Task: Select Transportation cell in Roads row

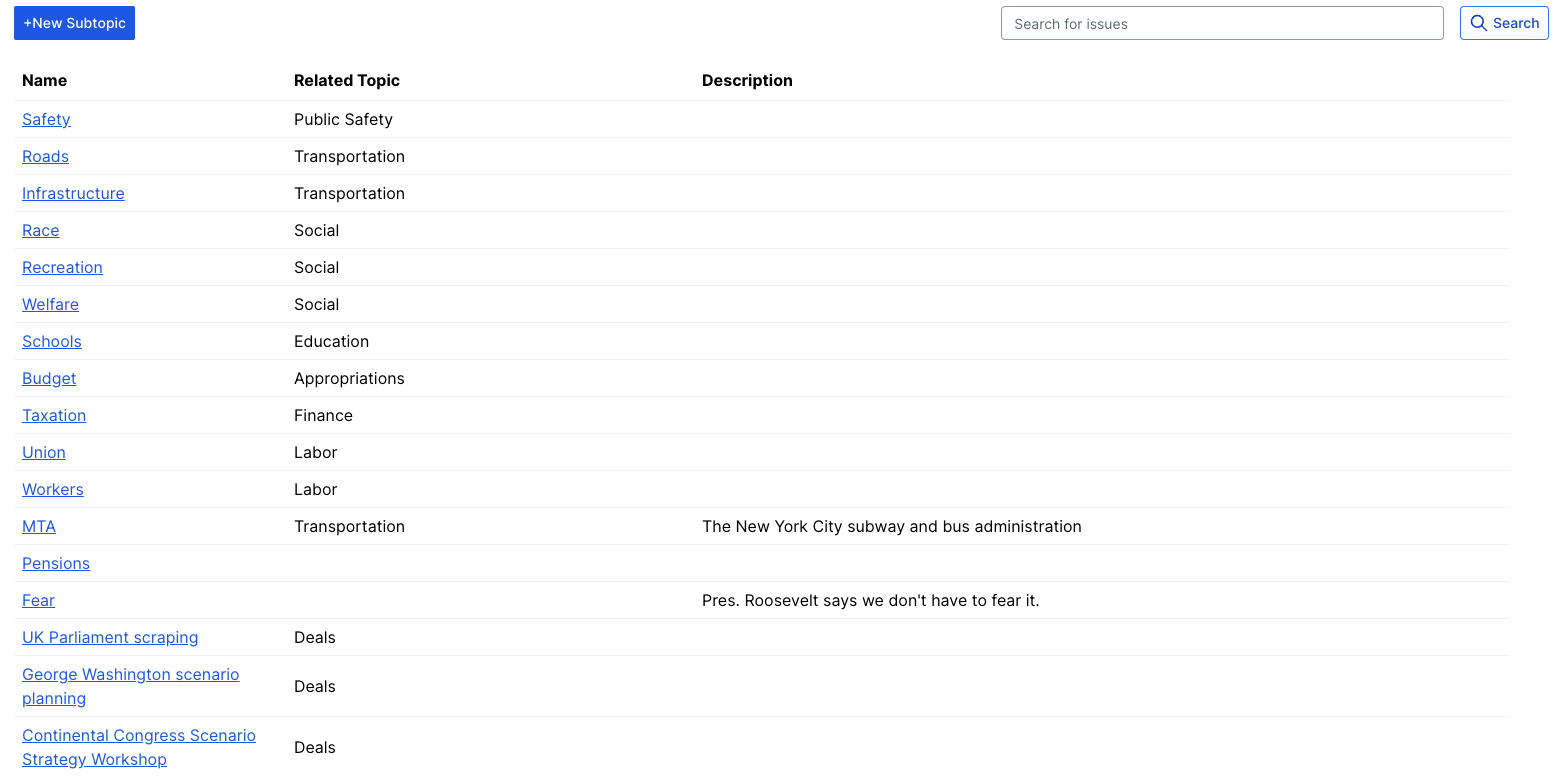Action: click(x=349, y=156)
